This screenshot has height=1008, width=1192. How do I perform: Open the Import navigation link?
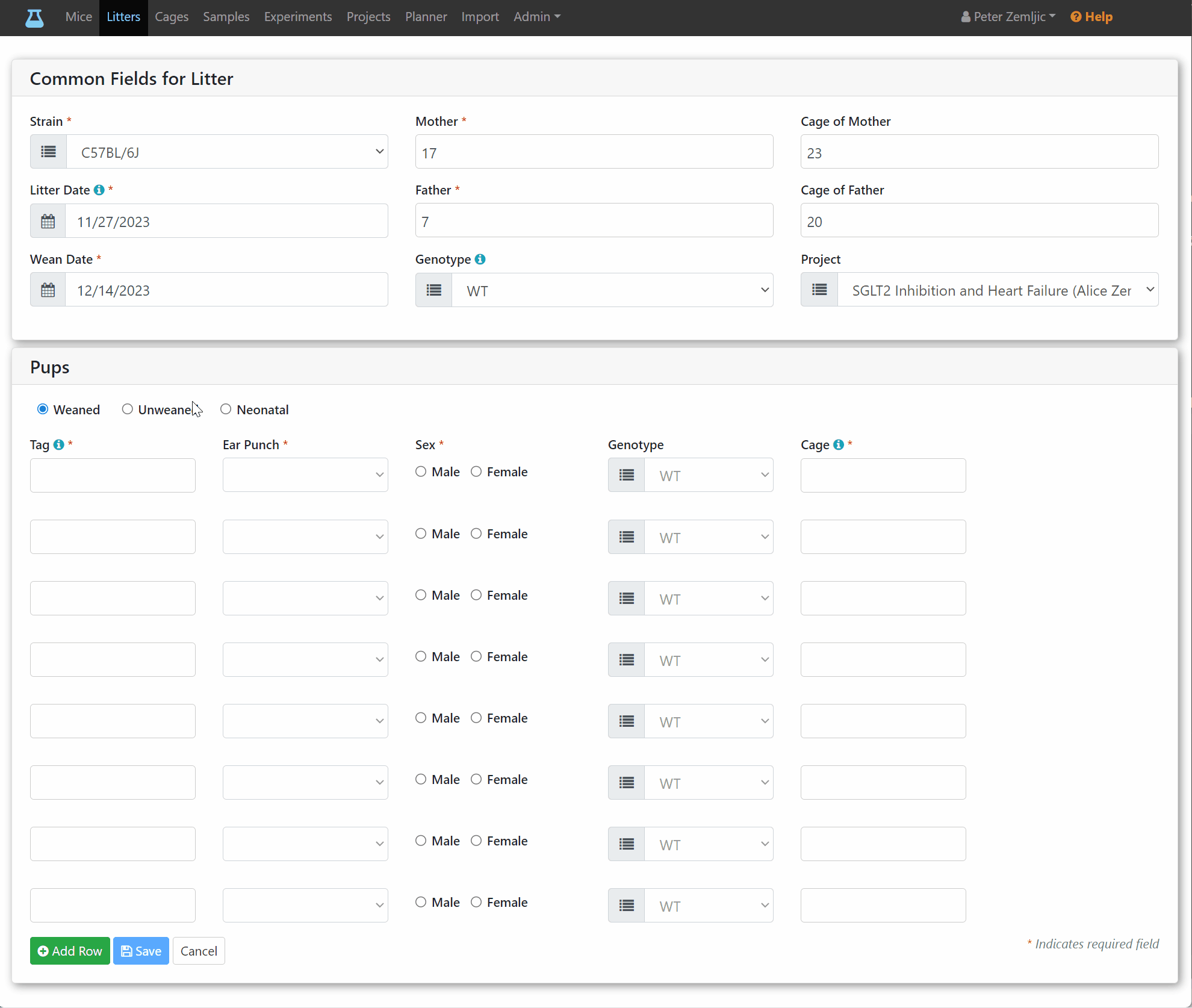[x=480, y=17]
